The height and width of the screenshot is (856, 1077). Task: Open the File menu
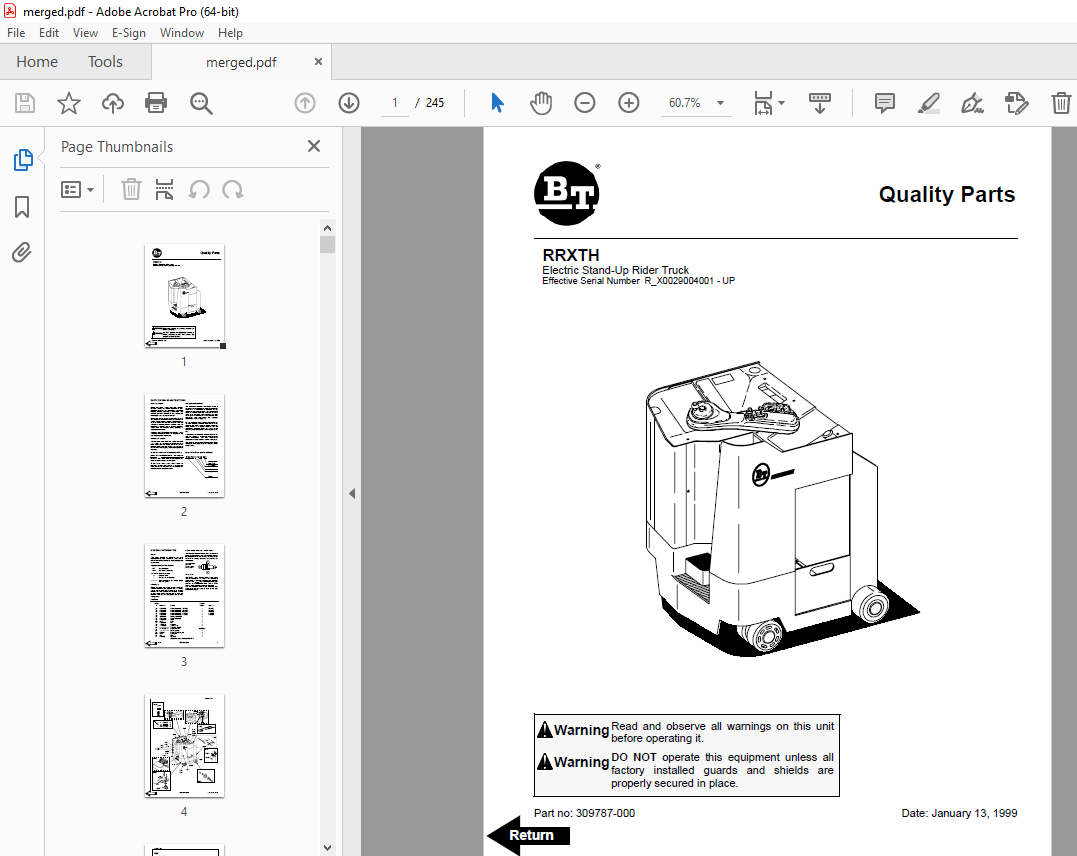[x=16, y=33]
